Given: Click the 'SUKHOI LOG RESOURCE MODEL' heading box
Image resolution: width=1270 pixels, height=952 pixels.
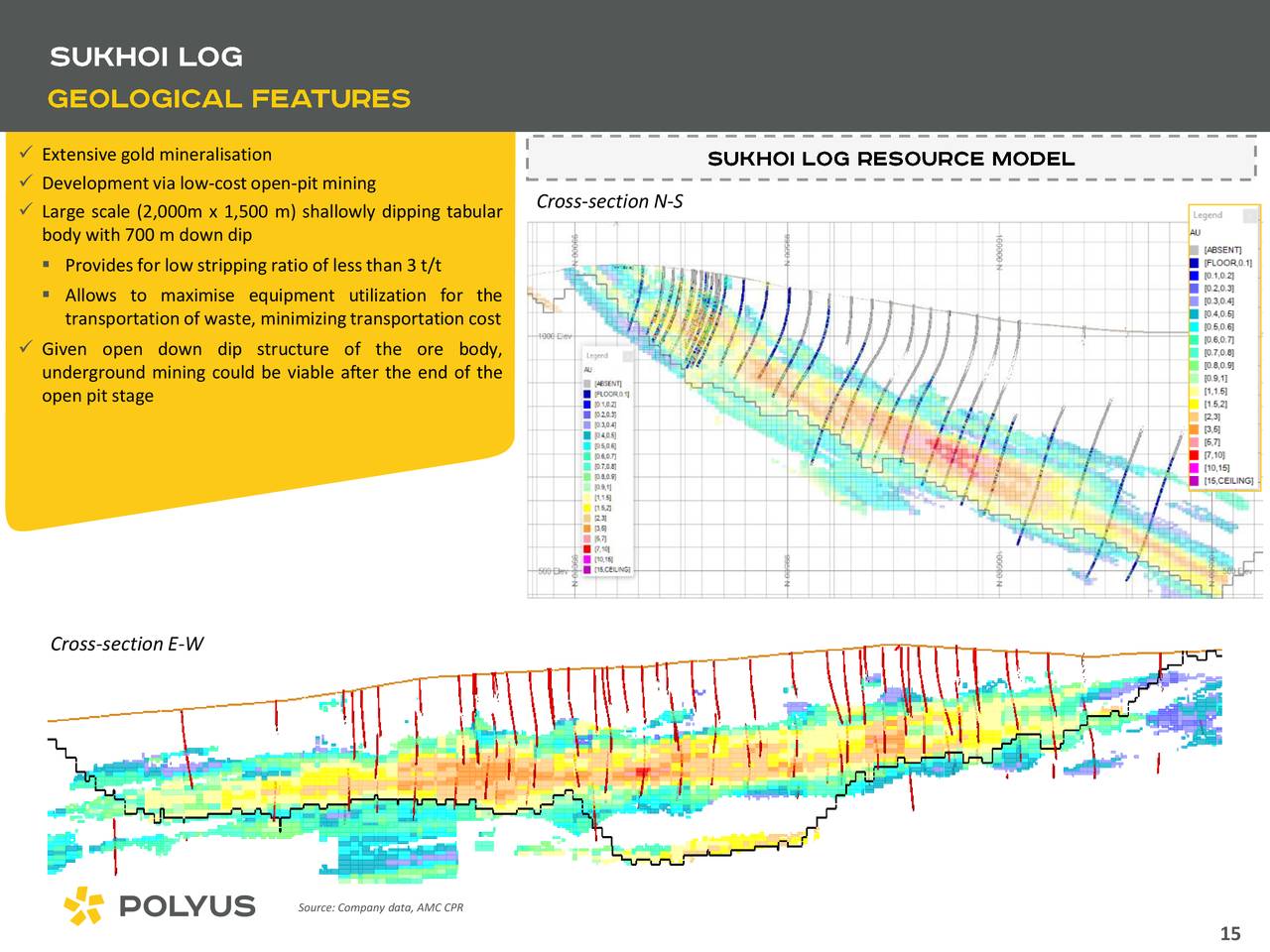Looking at the screenshot, I should [x=891, y=159].
